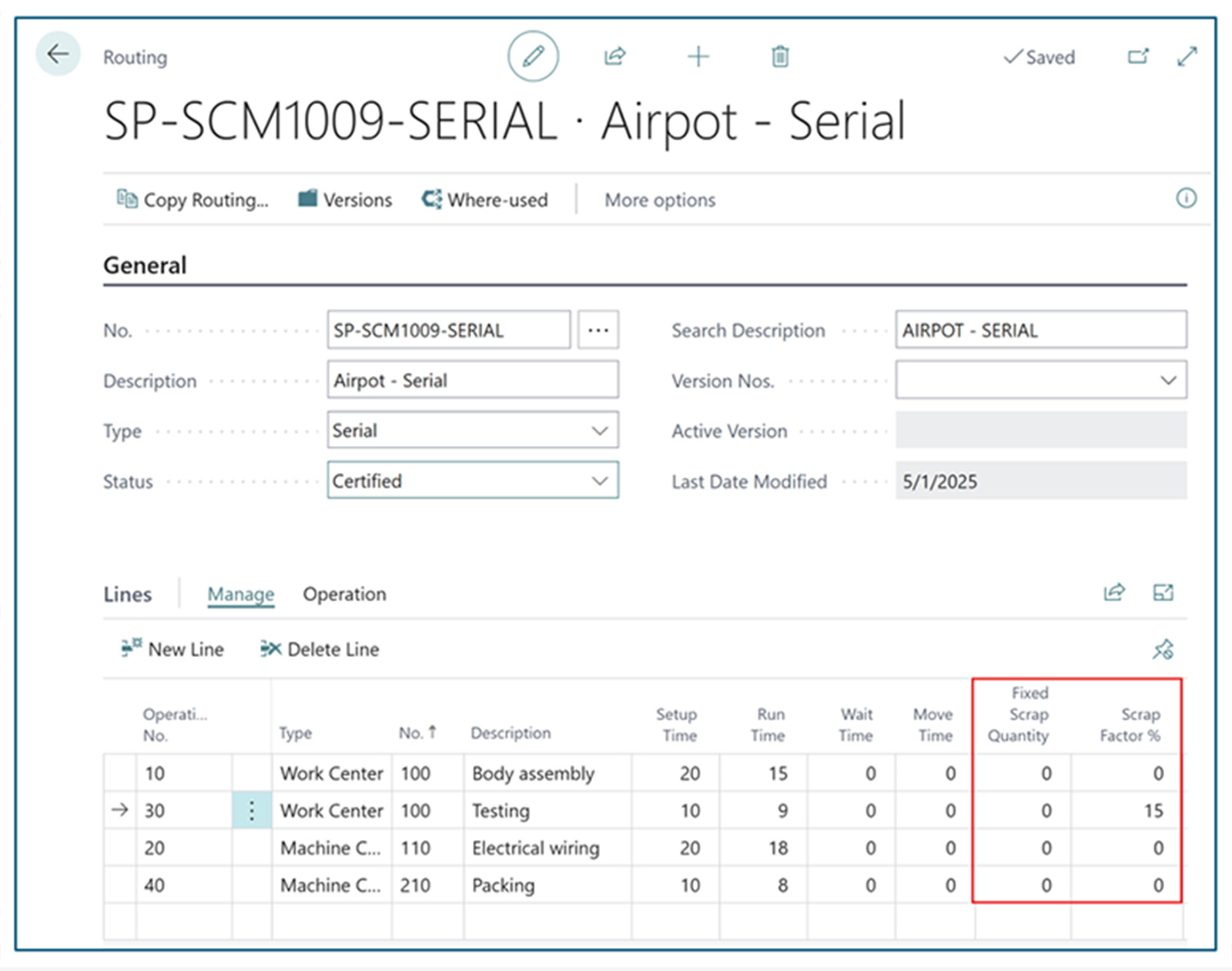The image size is (1232, 971).
Task: Switch to the Operation tab in Lines
Action: tap(344, 594)
